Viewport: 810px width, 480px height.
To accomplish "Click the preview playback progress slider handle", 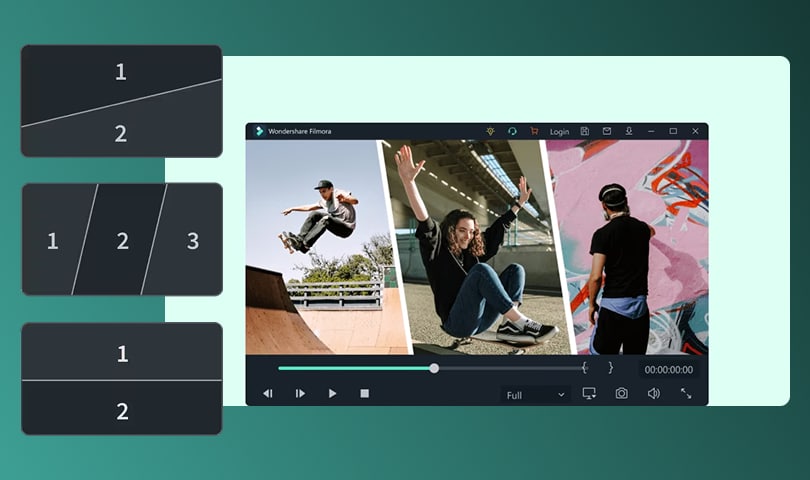I will [434, 368].
